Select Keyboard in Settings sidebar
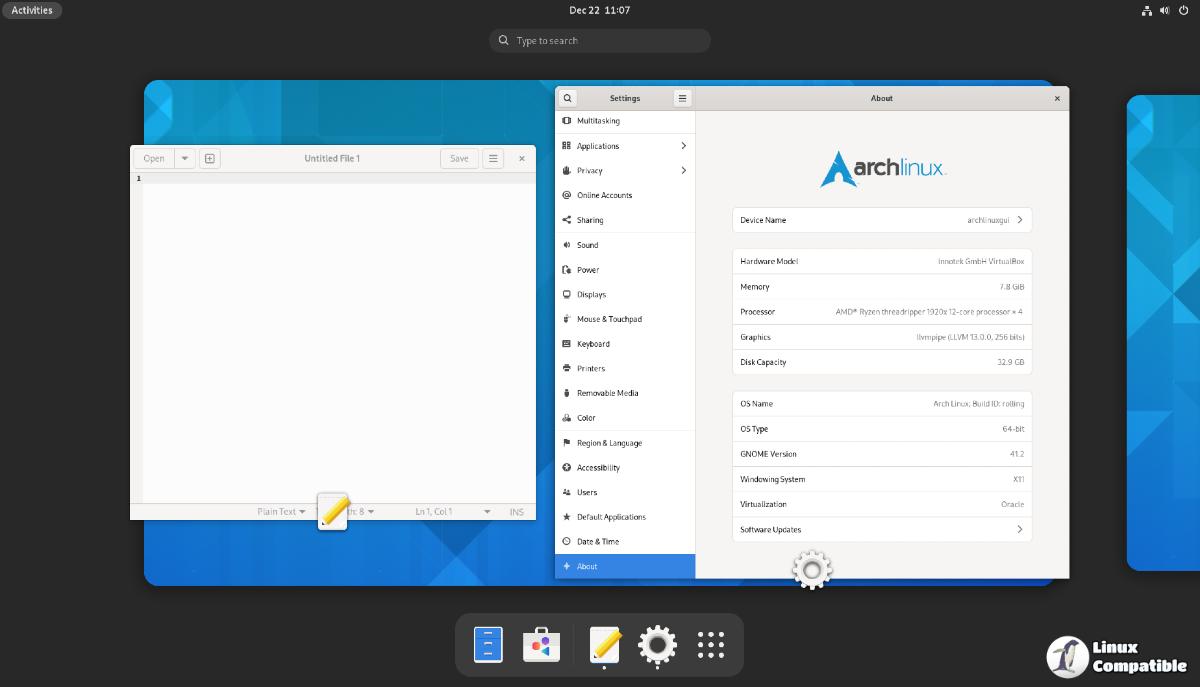 coord(593,344)
